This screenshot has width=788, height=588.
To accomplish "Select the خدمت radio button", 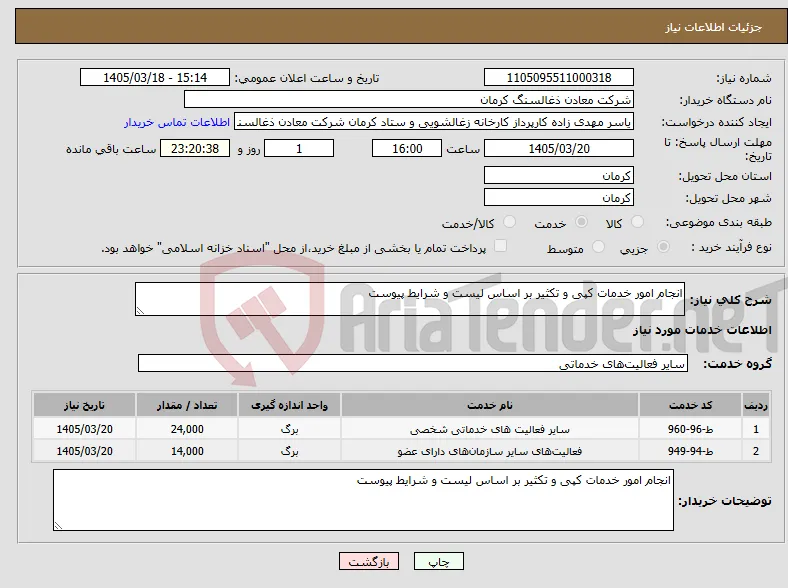I will (581, 222).
